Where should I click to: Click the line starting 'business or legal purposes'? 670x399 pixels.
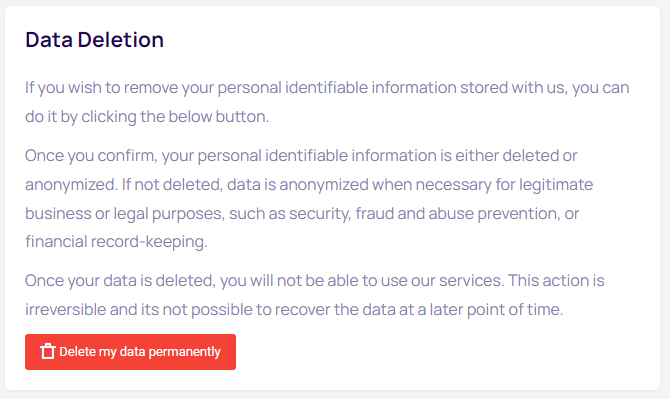tap(302, 214)
